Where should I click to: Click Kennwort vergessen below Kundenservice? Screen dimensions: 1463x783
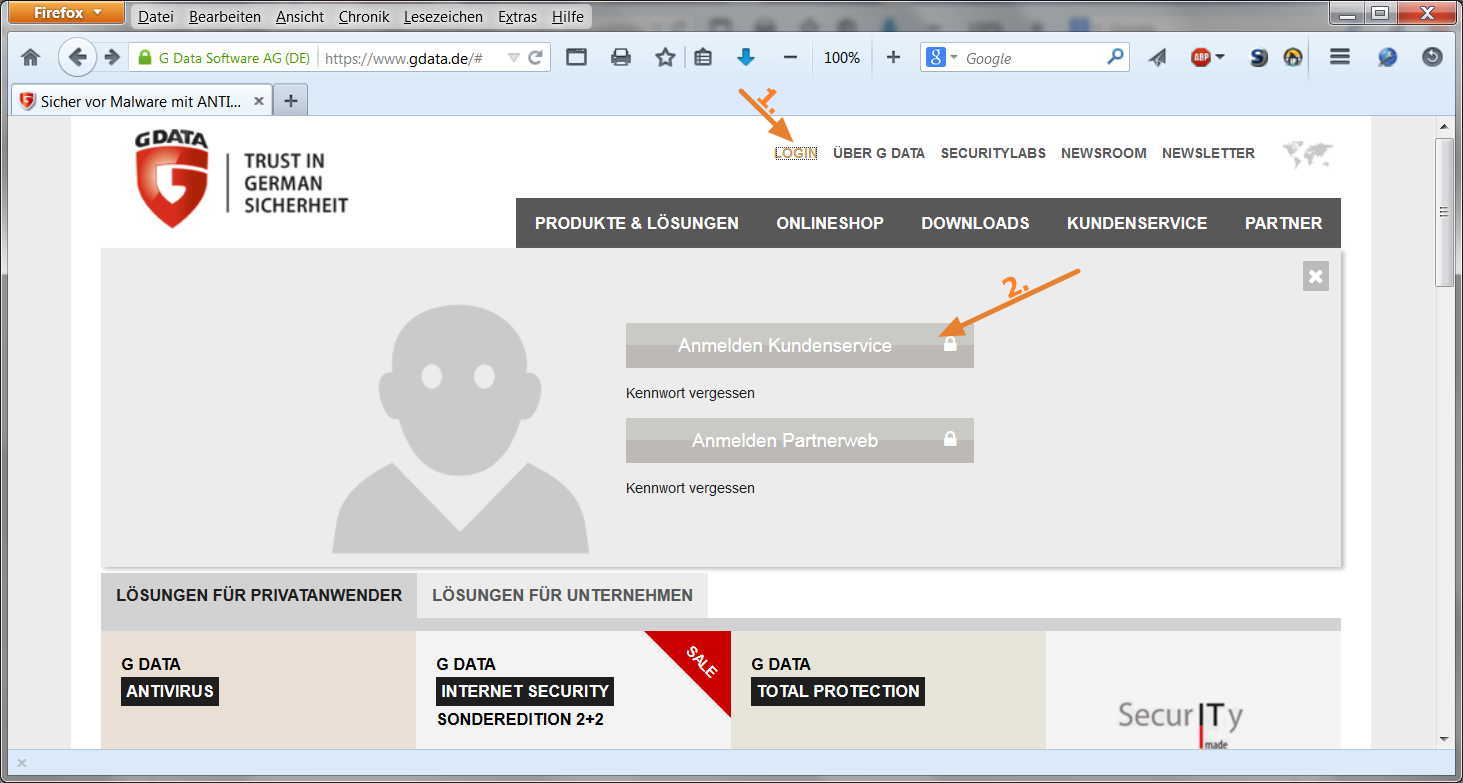click(690, 393)
